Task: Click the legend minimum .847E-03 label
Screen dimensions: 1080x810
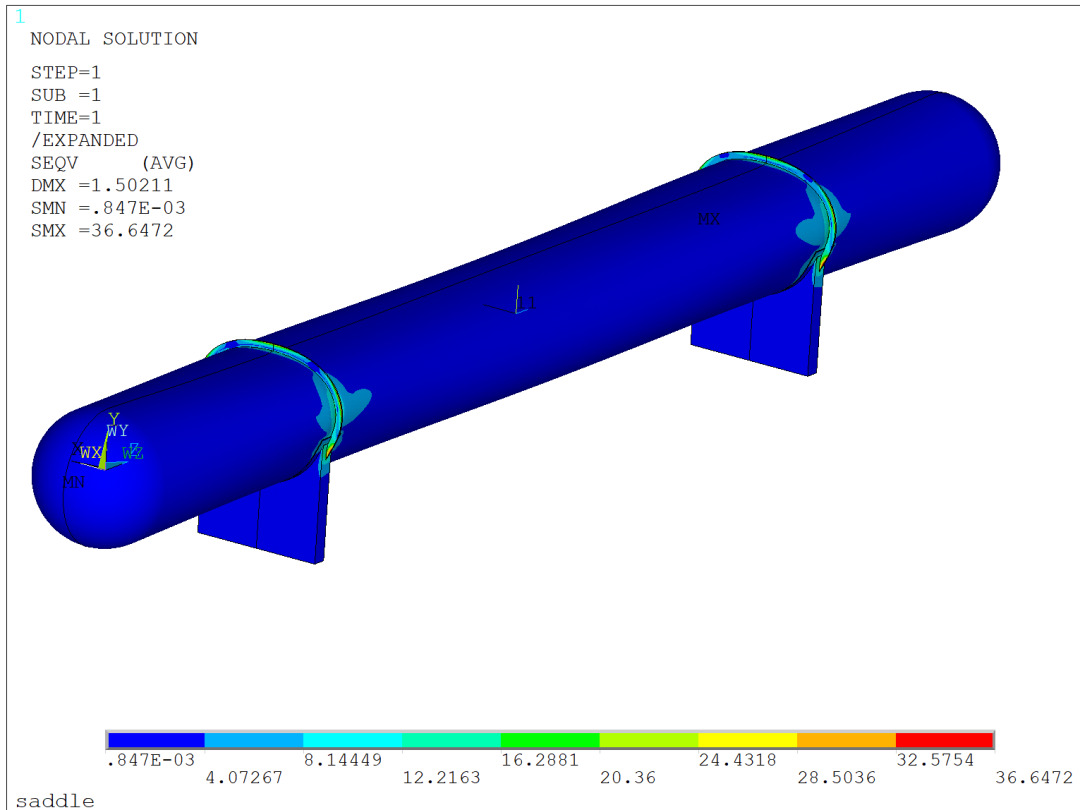Action: point(151,760)
